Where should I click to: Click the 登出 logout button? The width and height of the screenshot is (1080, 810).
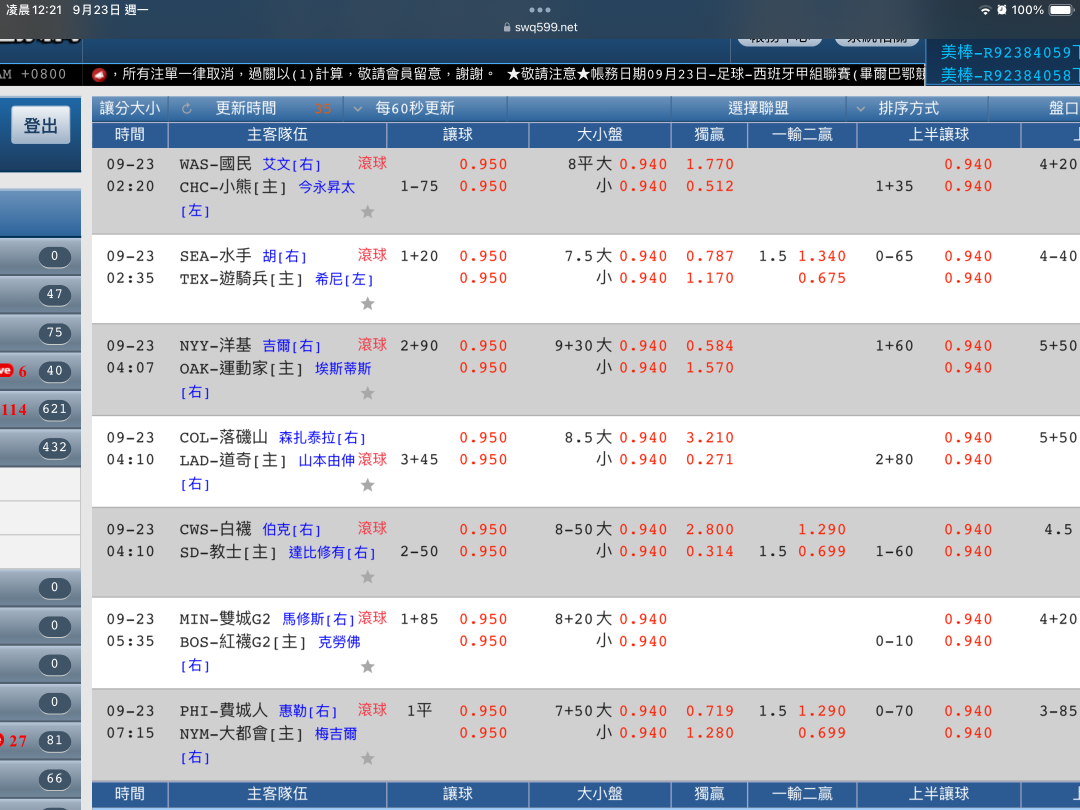click(x=41, y=125)
